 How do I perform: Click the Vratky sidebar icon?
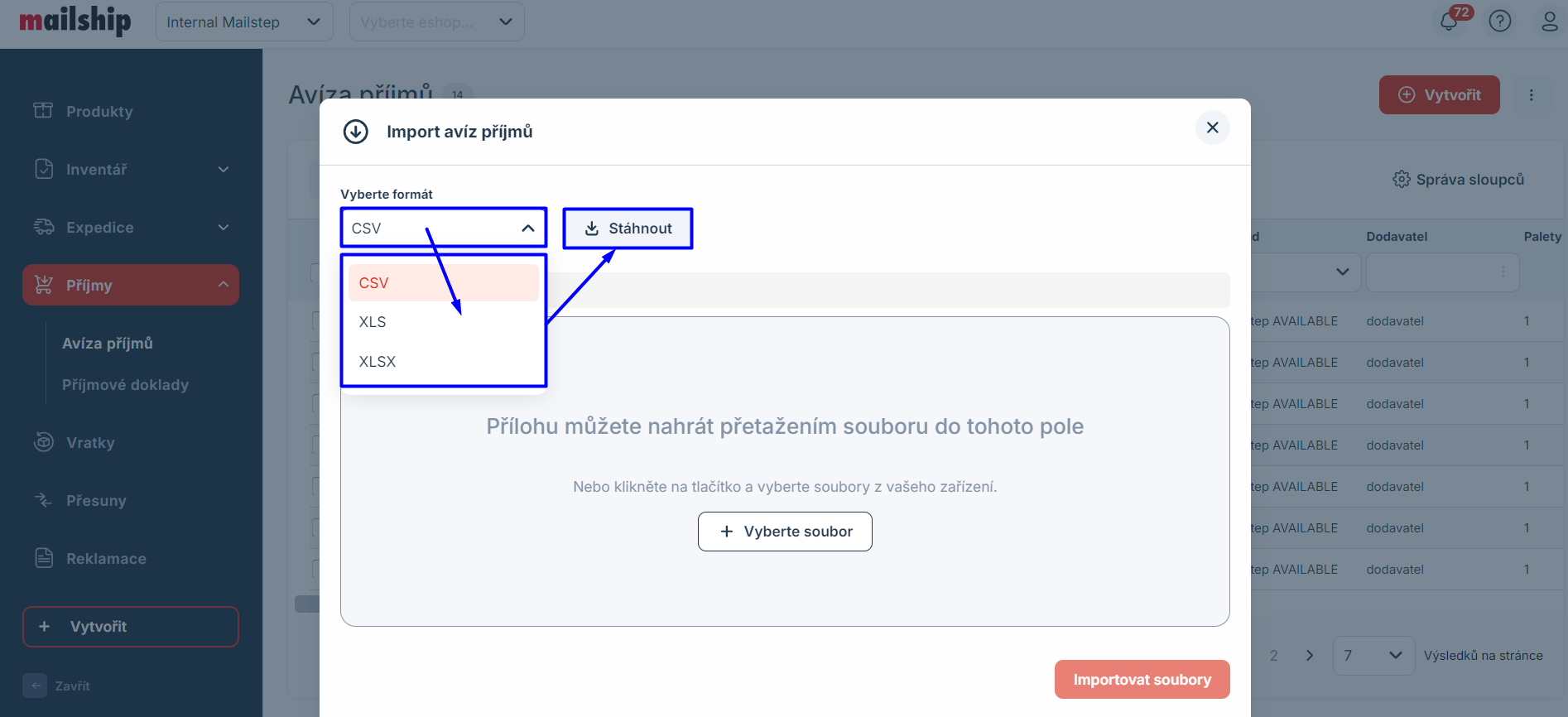point(43,442)
